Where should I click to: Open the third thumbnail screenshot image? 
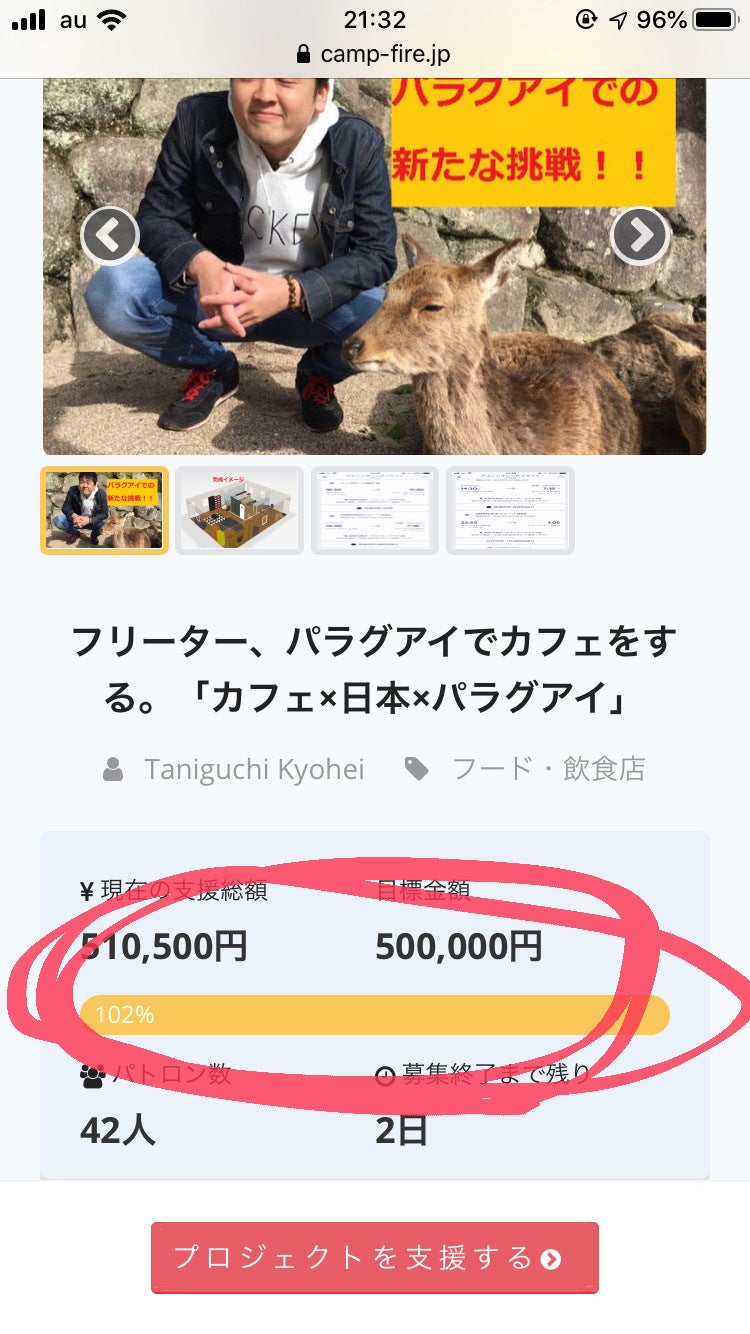click(x=375, y=510)
